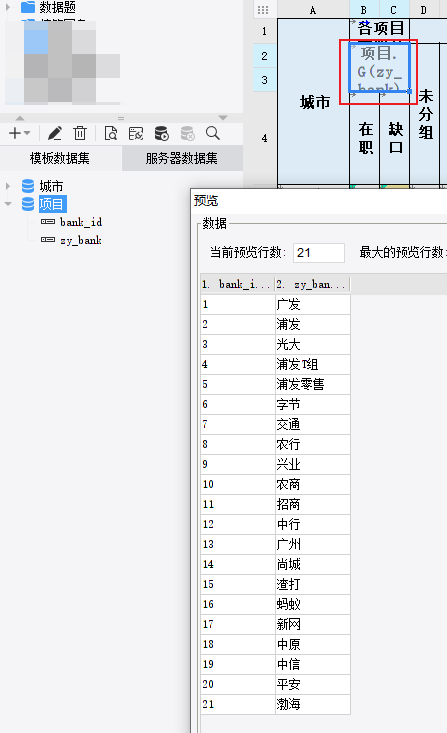Switch to the 服务器数据集 tab

pyautogui.click(x=182, y=158)
